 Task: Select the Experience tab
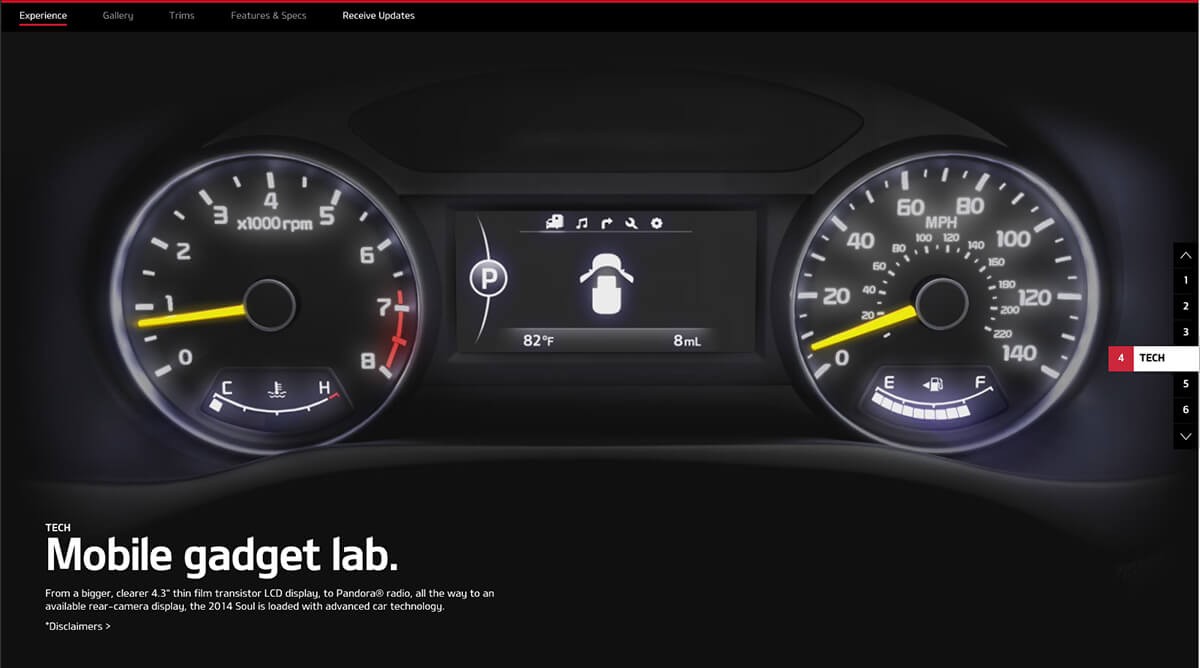click(x=43, y=16)
